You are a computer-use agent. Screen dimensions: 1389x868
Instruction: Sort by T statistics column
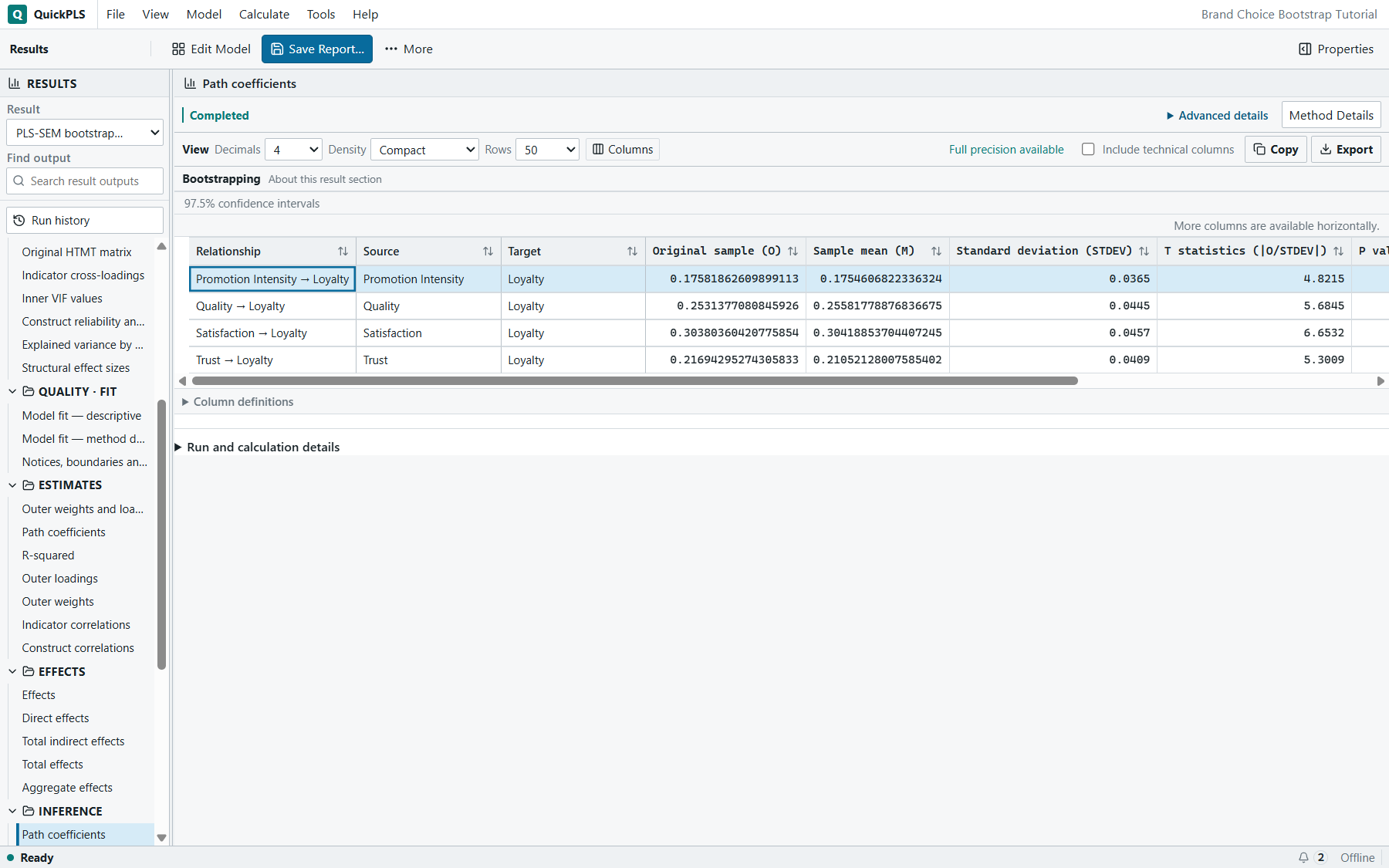click(1338, 251)
